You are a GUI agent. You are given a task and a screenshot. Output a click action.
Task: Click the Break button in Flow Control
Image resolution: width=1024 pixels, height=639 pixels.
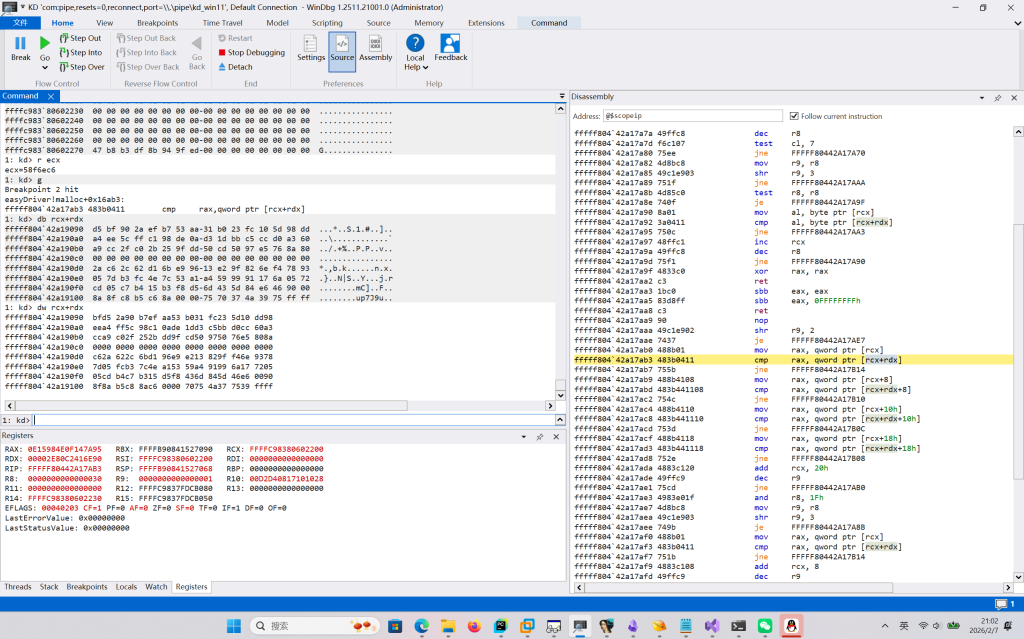(20, 48)
